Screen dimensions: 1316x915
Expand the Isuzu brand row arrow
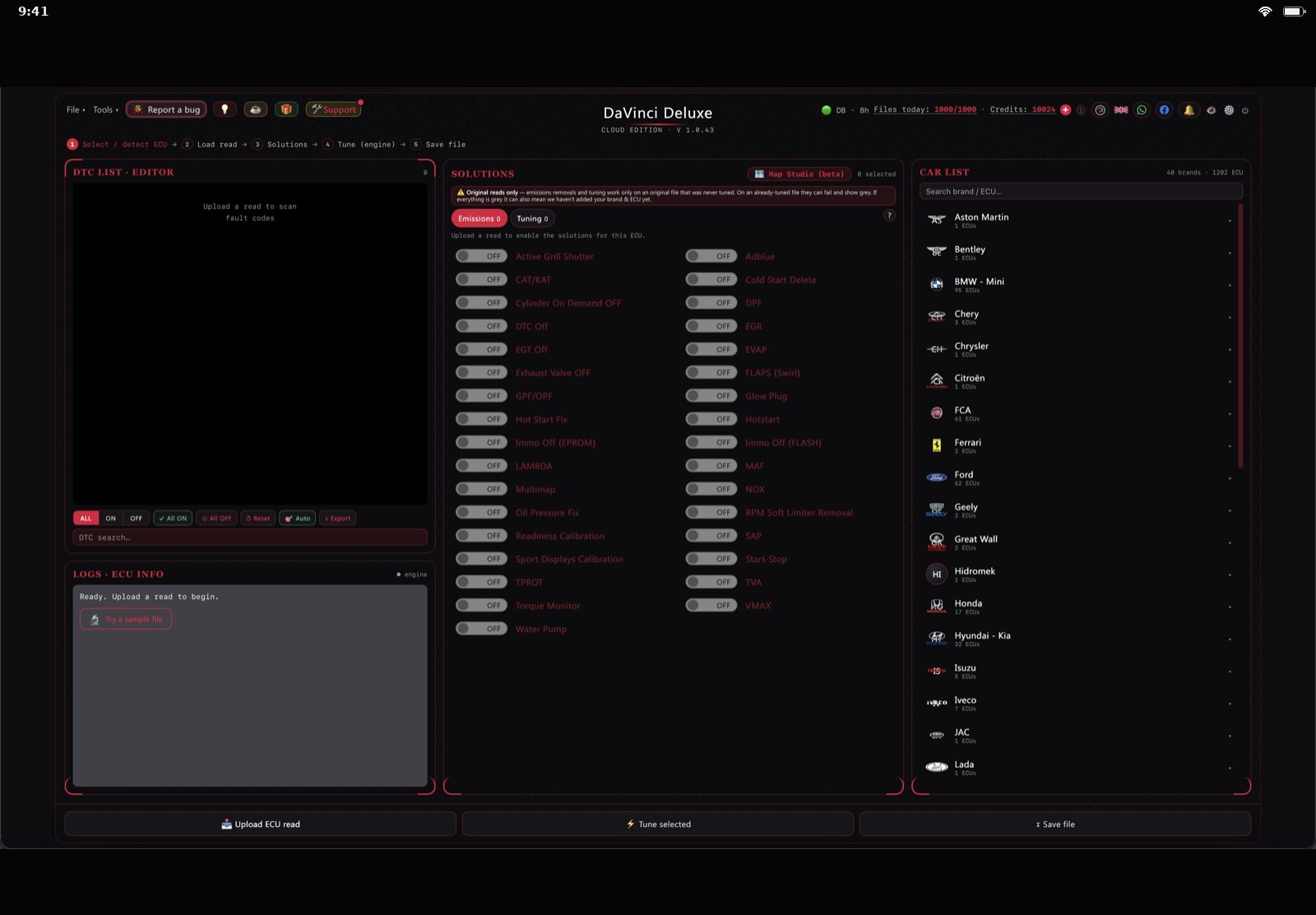click(x=1230, y=671)
